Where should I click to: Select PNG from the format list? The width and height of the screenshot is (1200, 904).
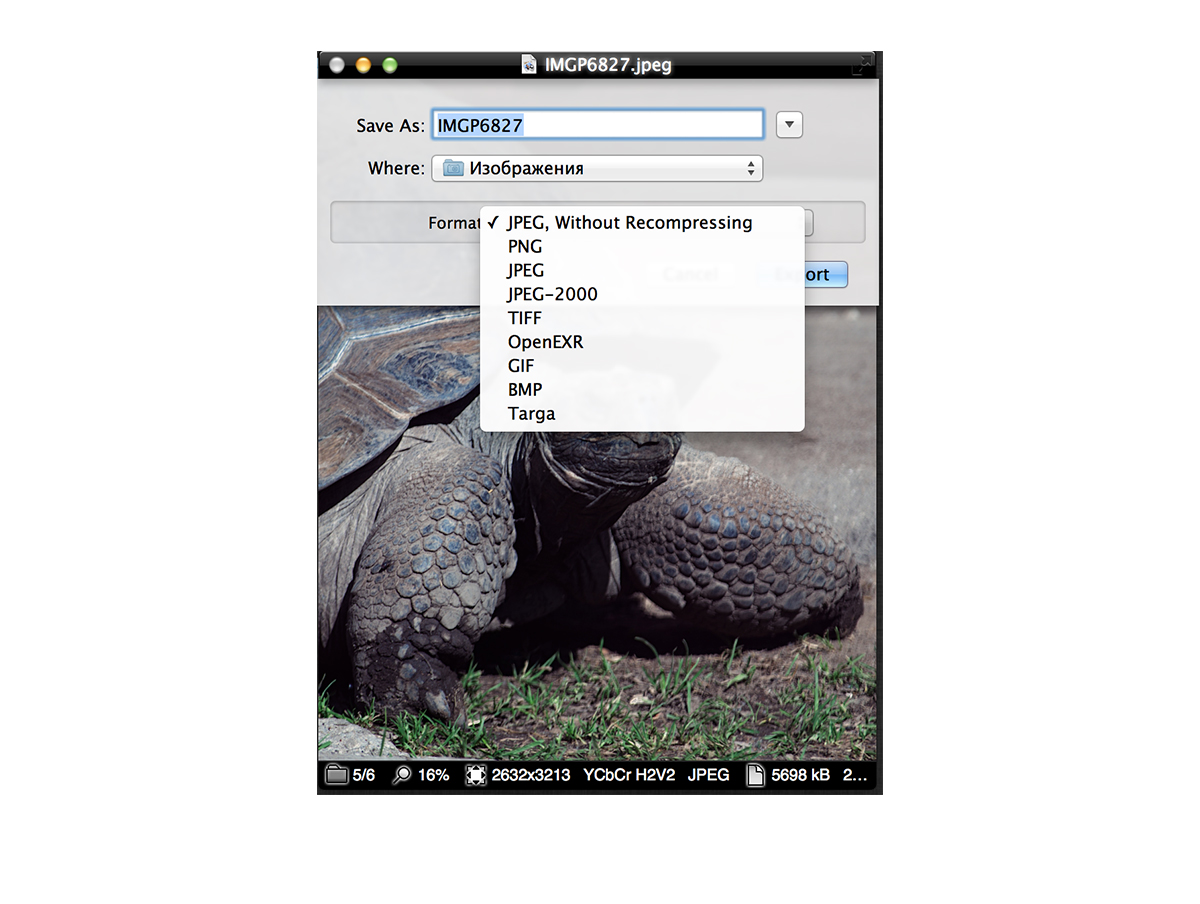pos(642,246)
